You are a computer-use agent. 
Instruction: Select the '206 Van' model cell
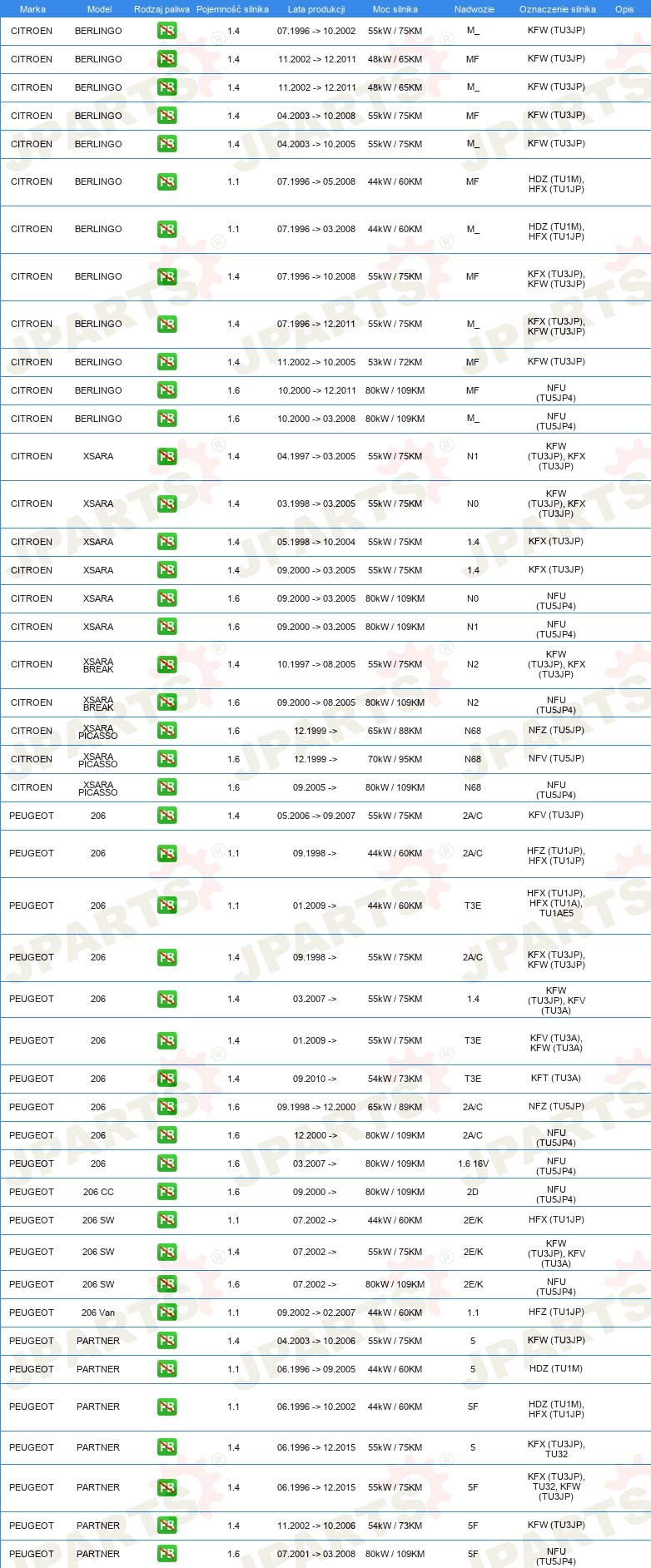98,1312
